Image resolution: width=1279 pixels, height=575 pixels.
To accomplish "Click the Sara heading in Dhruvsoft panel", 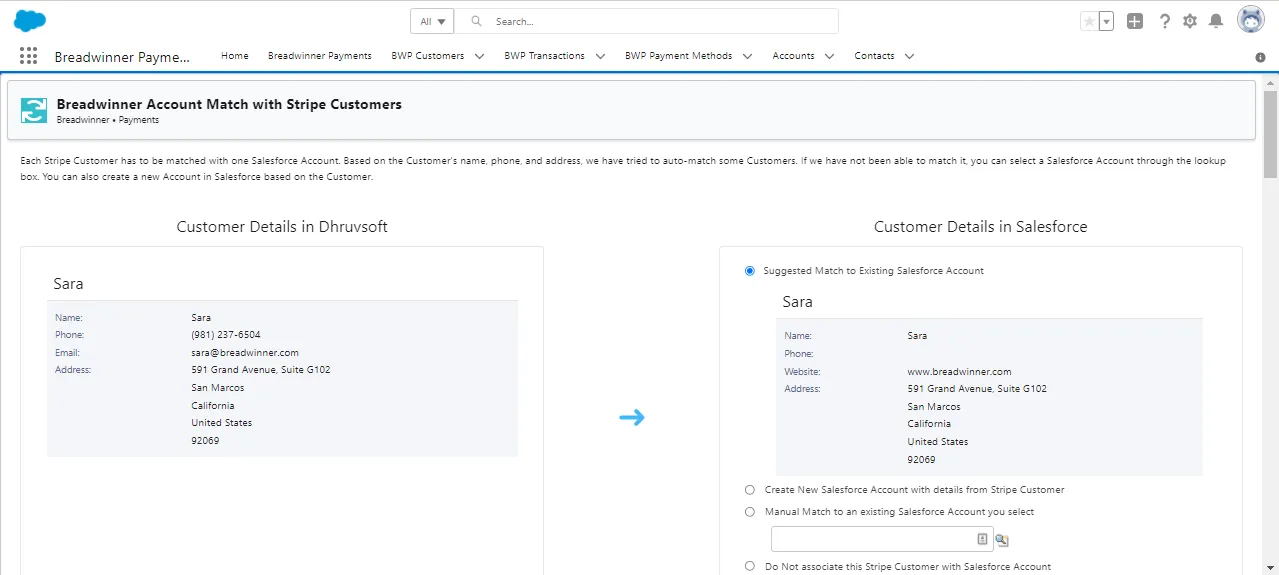I will click(x=69, y=284).
